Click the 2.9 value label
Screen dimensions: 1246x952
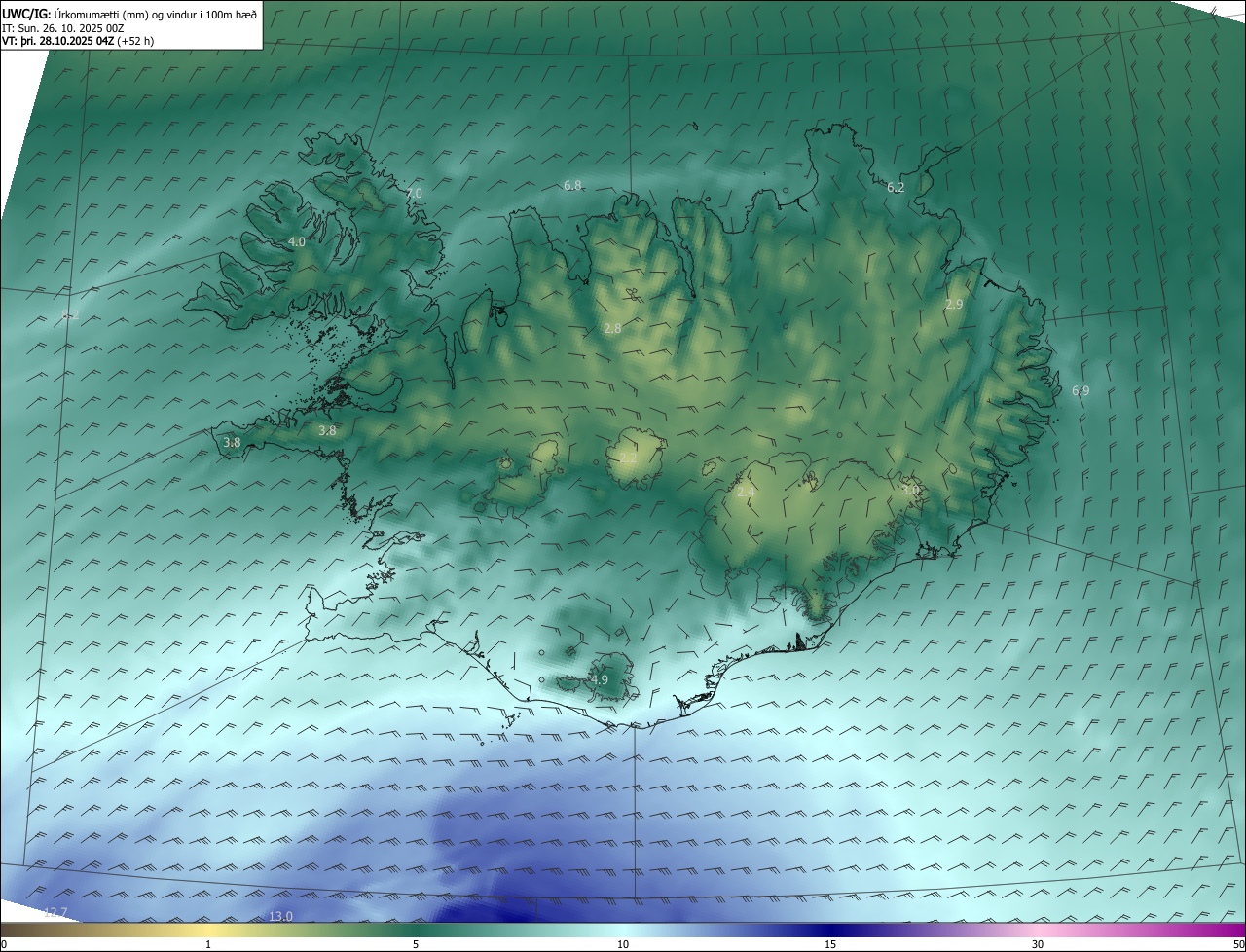[x=954, y=305]
